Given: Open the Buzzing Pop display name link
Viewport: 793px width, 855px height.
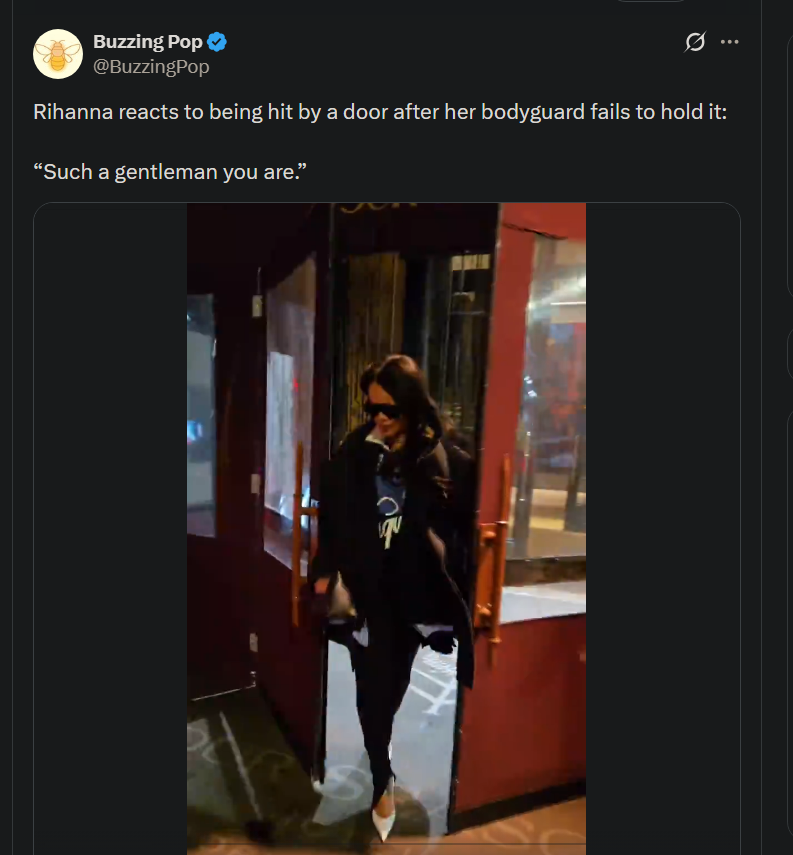Looking at the screenshot, I should tap(148, 42).
